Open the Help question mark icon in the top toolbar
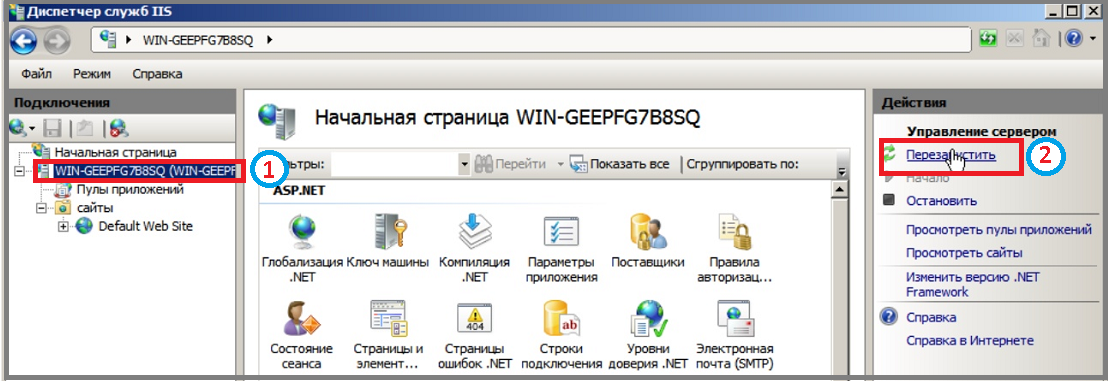1108x381 pixels. pos(1074,40)
